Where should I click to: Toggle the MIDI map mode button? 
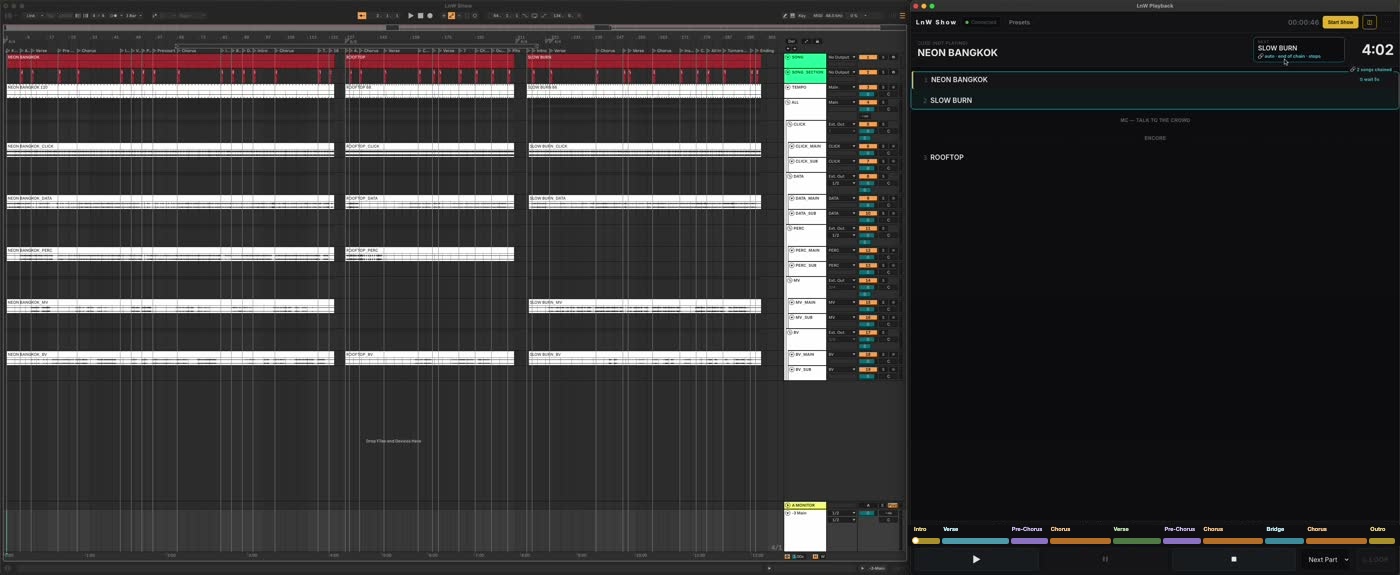[817, 16]
